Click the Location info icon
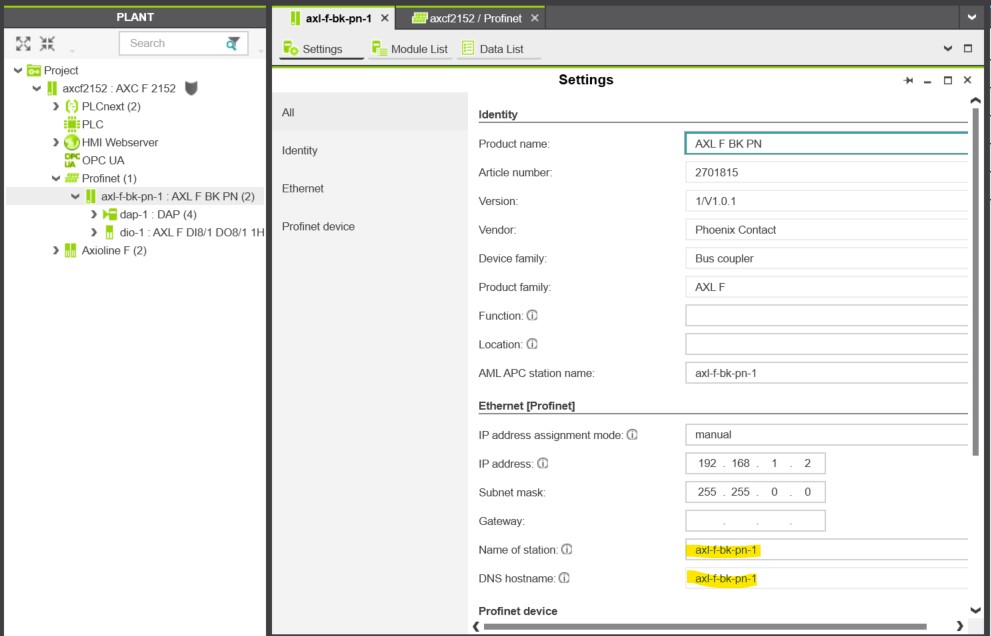 tap(532, 344)
